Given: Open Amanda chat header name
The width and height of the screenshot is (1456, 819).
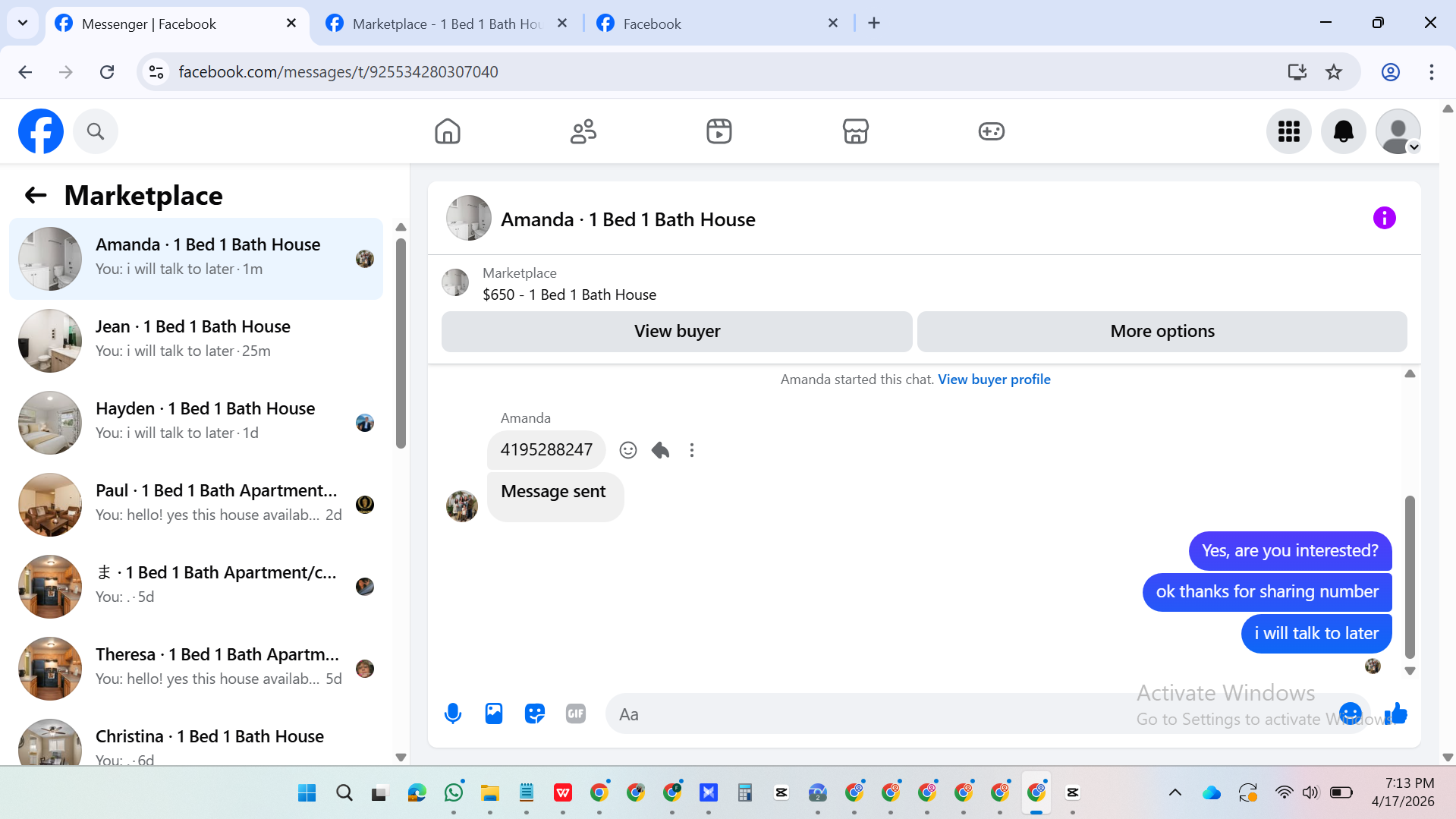Looking at the screenshot, I should tap(628, 219).
